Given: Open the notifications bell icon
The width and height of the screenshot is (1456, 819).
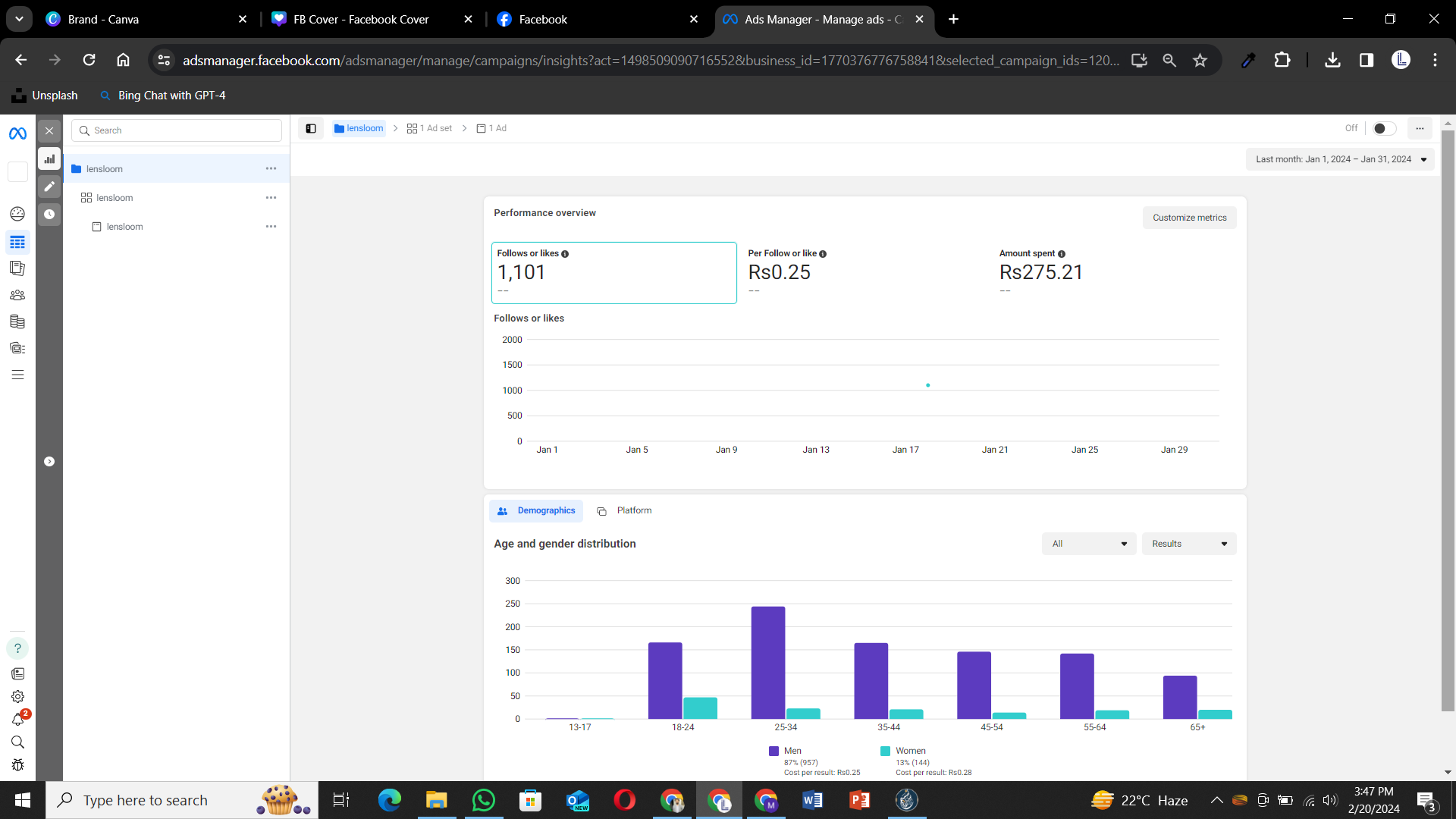Looking at the screenshot, I should pos(17,719).
